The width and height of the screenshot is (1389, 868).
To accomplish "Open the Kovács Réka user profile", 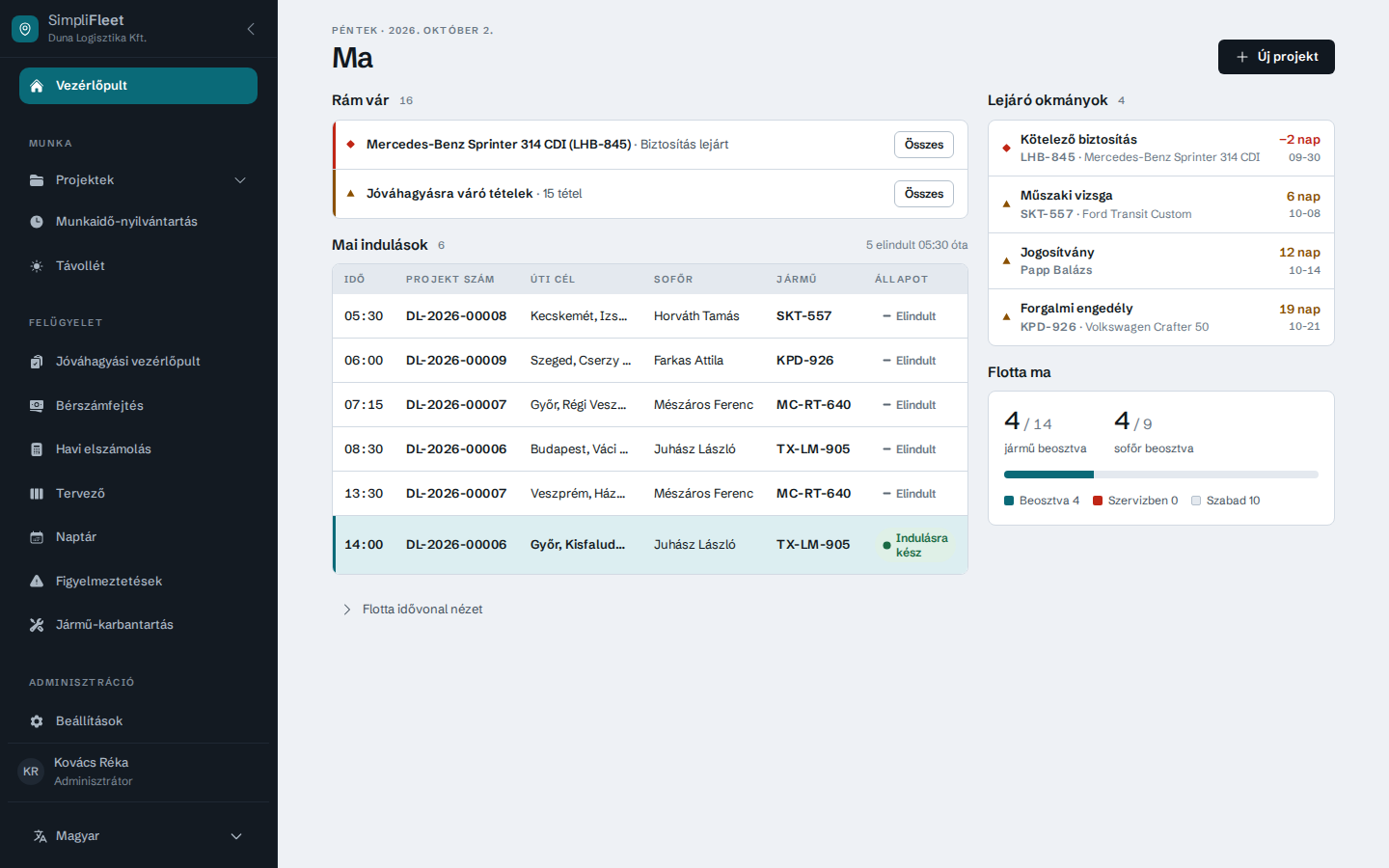I will point(139,772).
